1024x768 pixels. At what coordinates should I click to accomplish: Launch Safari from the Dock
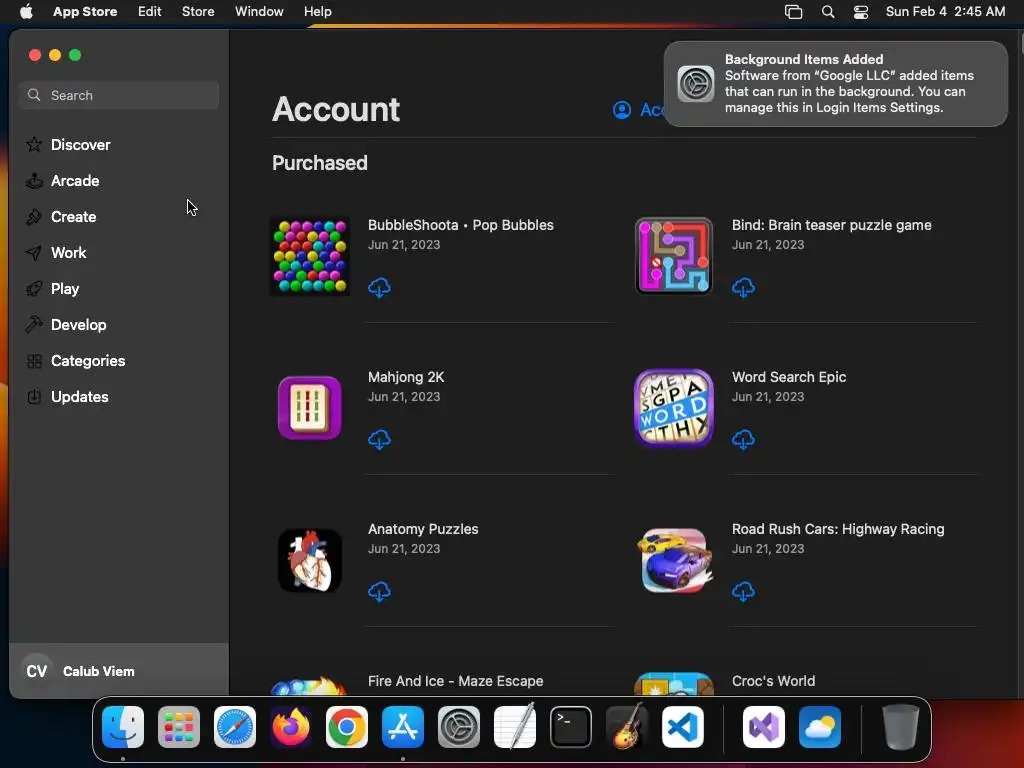(235, 727)
